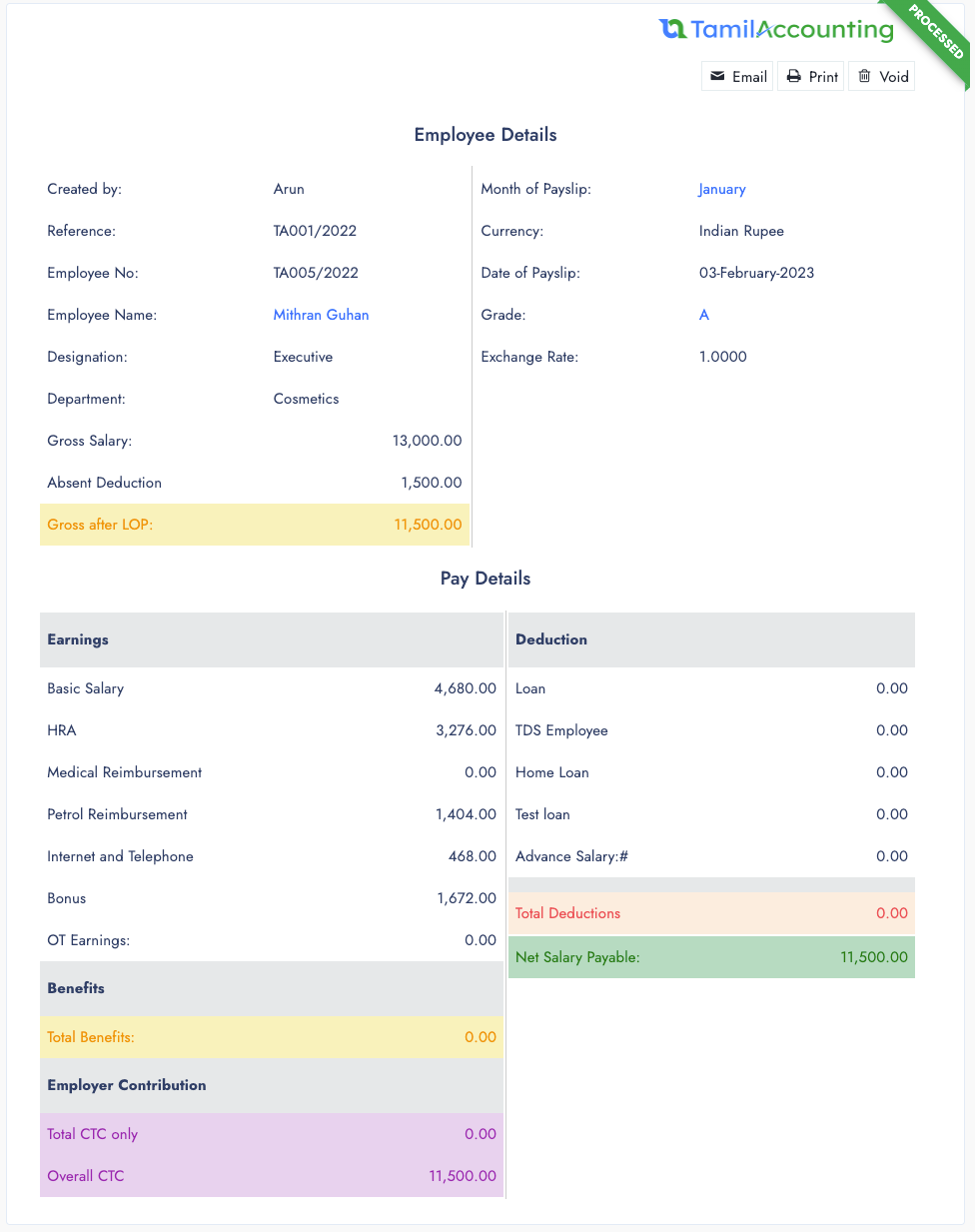This screenshot has height=1232, width=975.
Task: Click the Indian Rupee currency value
Action: (x=741, y=231)
